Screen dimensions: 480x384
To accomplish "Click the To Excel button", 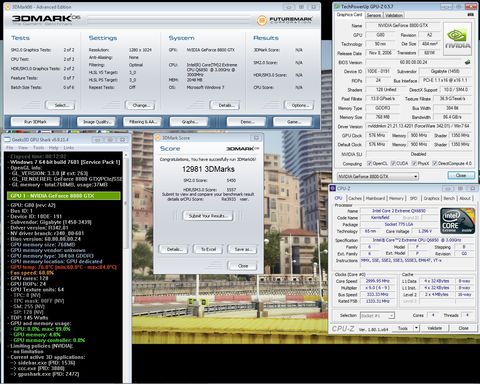I will pos(209,249).
